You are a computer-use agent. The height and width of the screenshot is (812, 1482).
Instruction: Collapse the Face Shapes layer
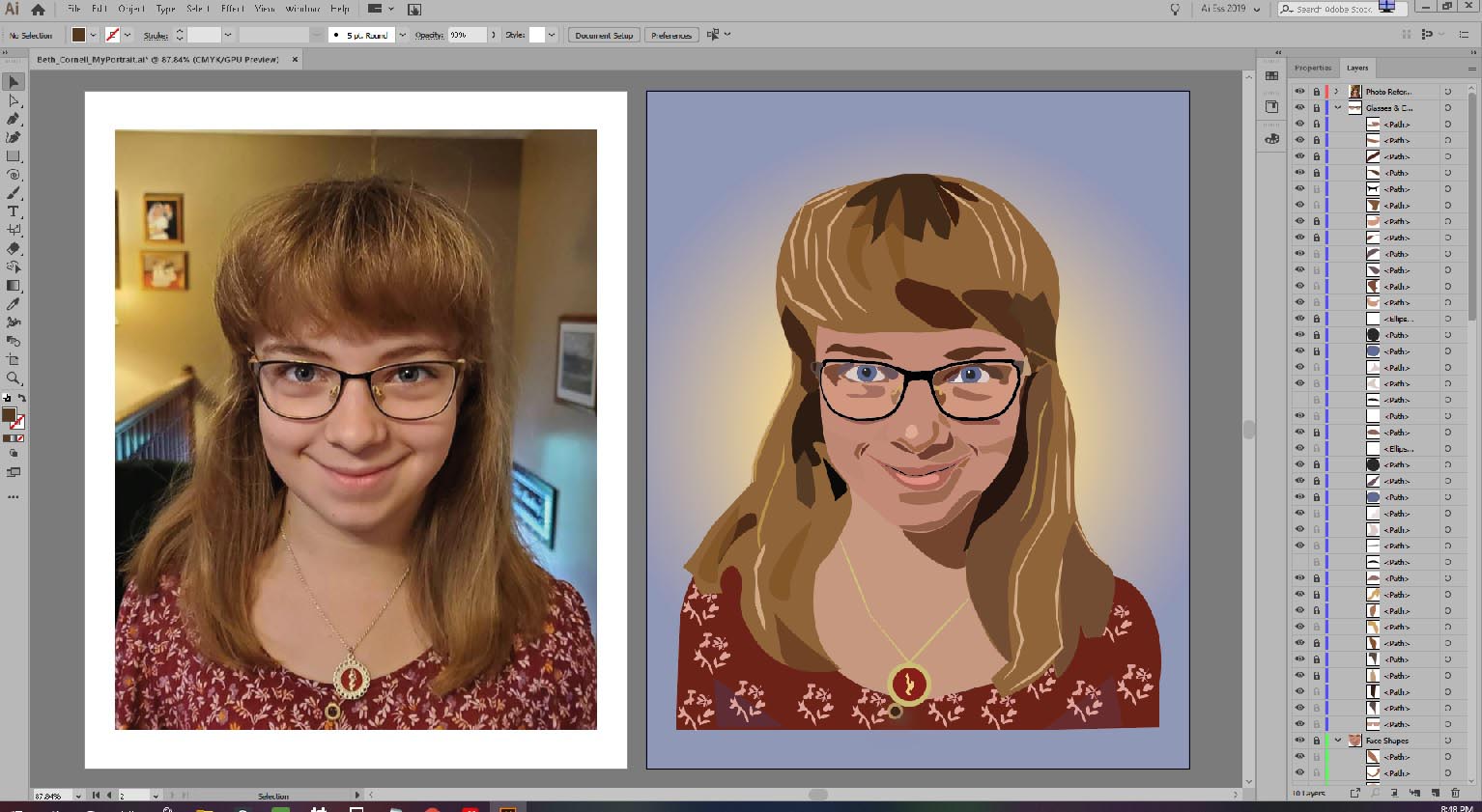click(x=1338, y=741)
